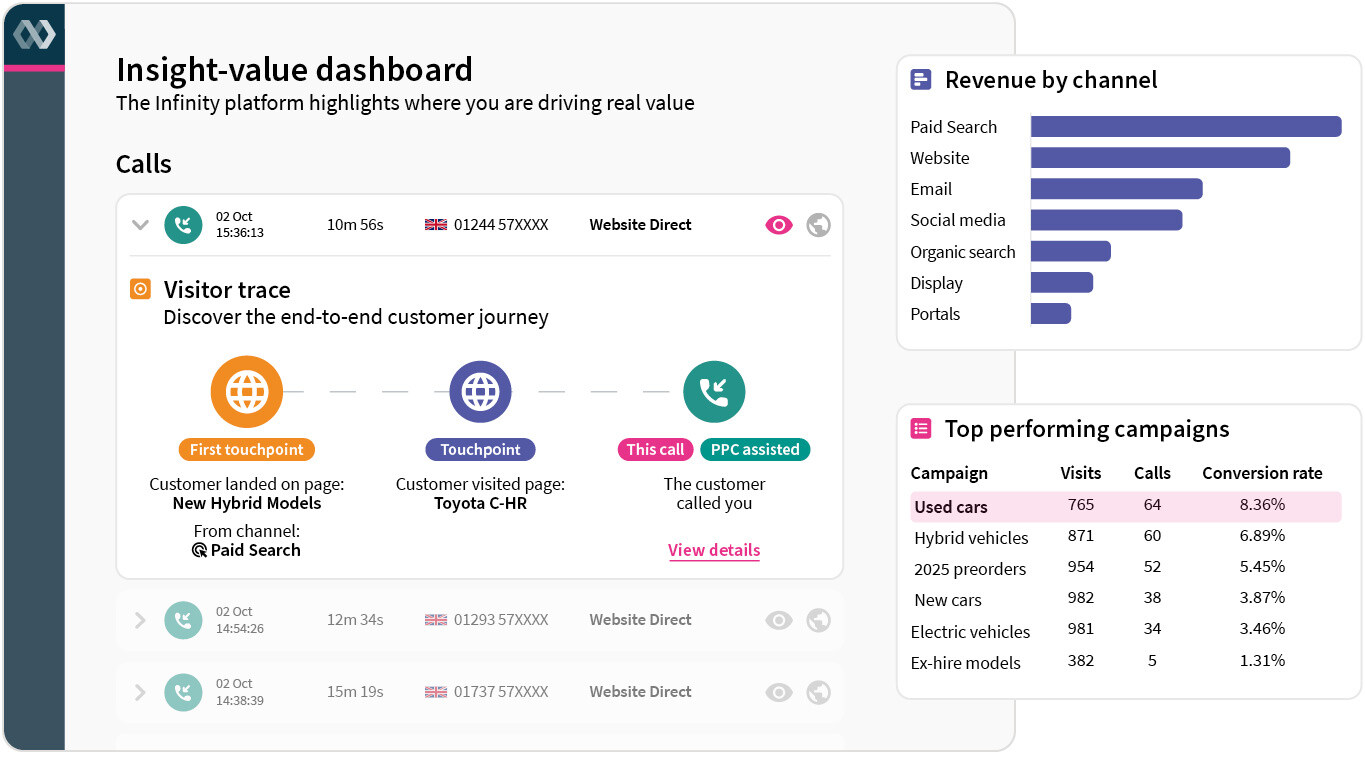1365x758 pixels.
Task: Click the inbound call icon for 15:36:13
Action: pos(183,225)
